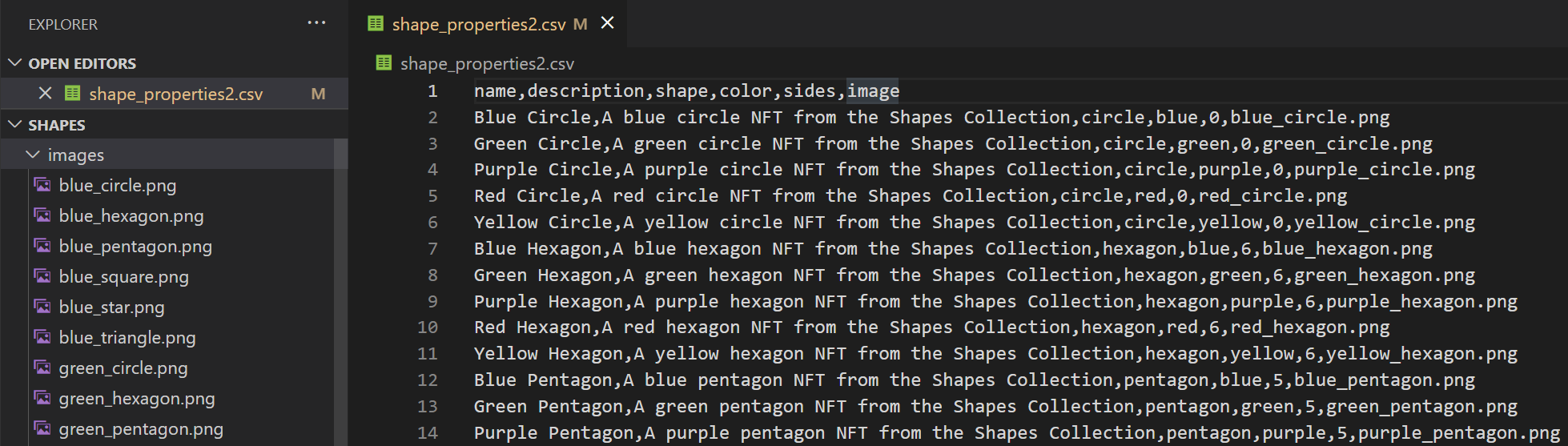
Task: Open blue_star.png from the file tree
Action: click(111, 307)
